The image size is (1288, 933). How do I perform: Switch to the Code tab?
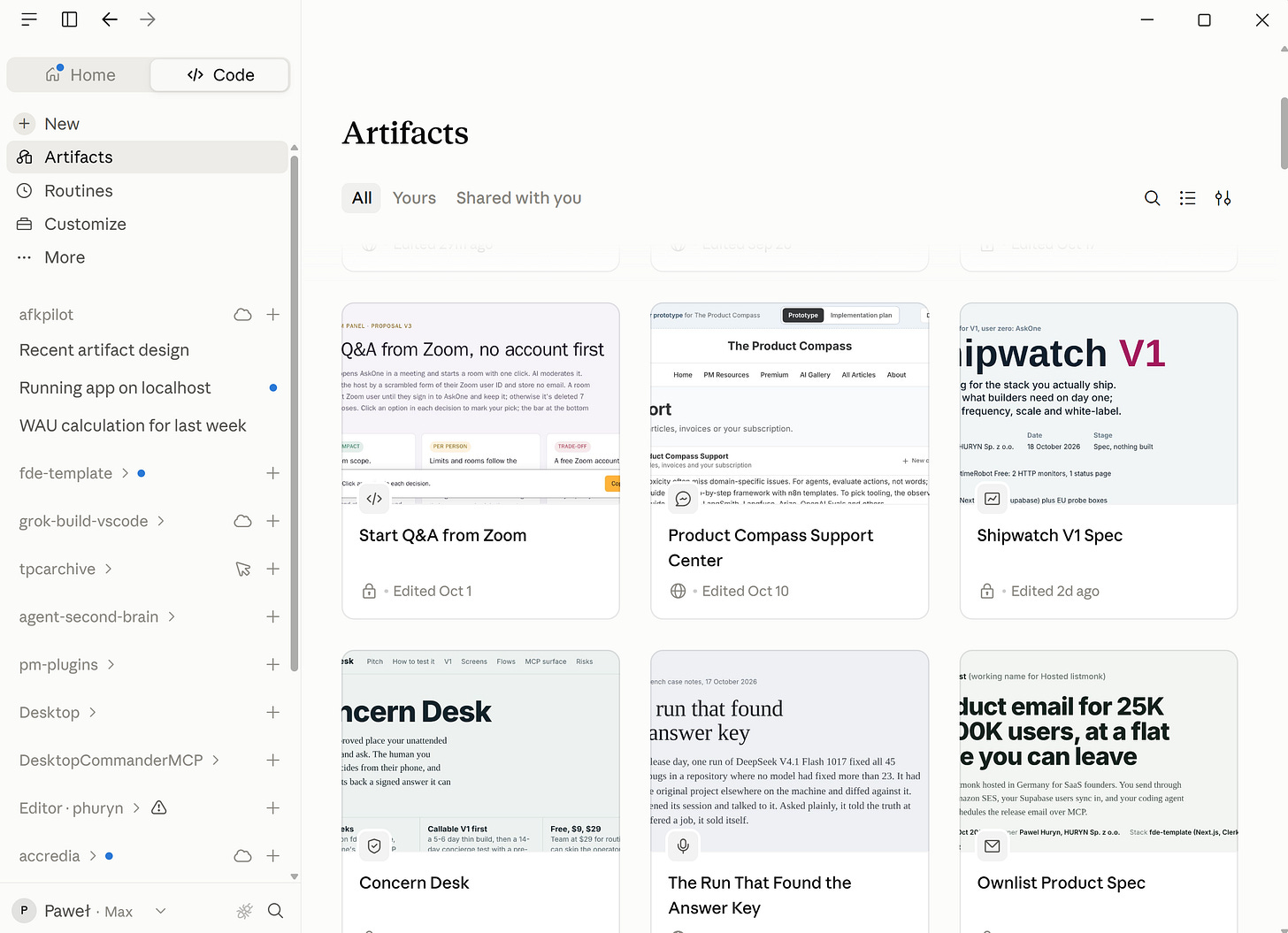pyautogui.click(x=220, y=75)
